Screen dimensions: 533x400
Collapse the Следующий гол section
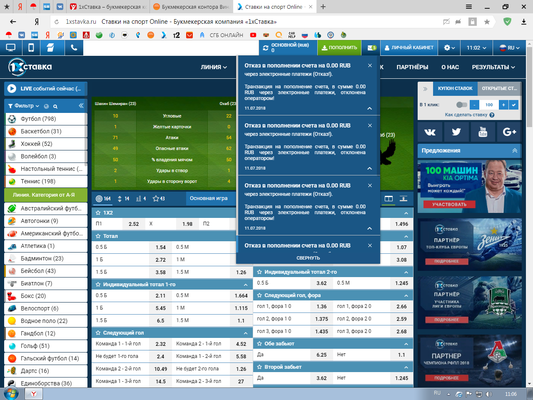245,333
